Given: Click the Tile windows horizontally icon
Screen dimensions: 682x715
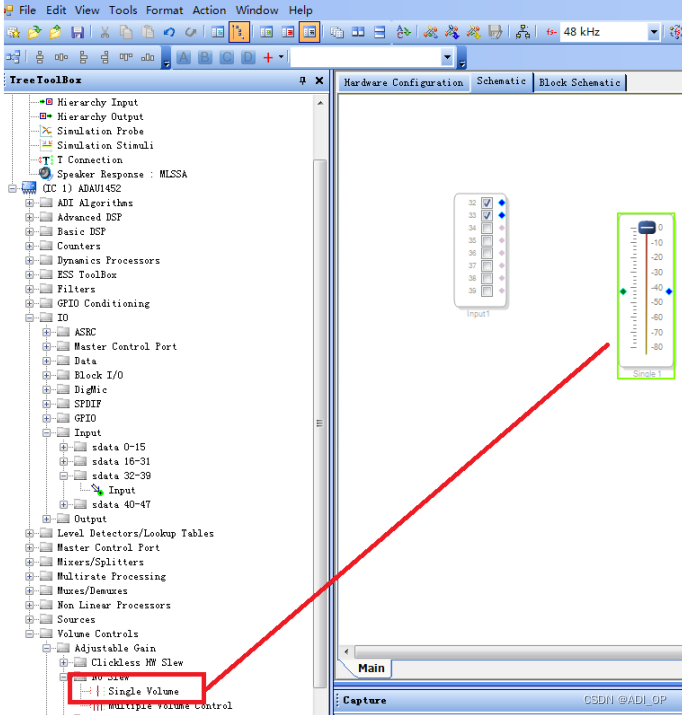Looking at the screenshot, I should point(379,32).
